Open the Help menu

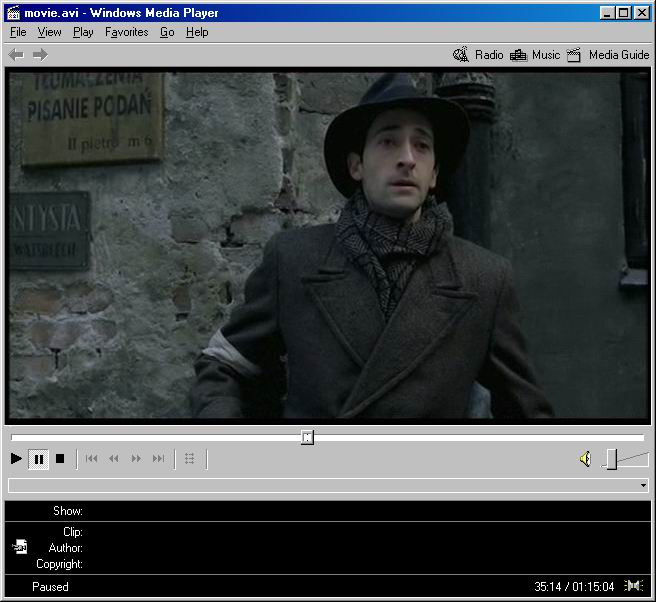[197, 32]
